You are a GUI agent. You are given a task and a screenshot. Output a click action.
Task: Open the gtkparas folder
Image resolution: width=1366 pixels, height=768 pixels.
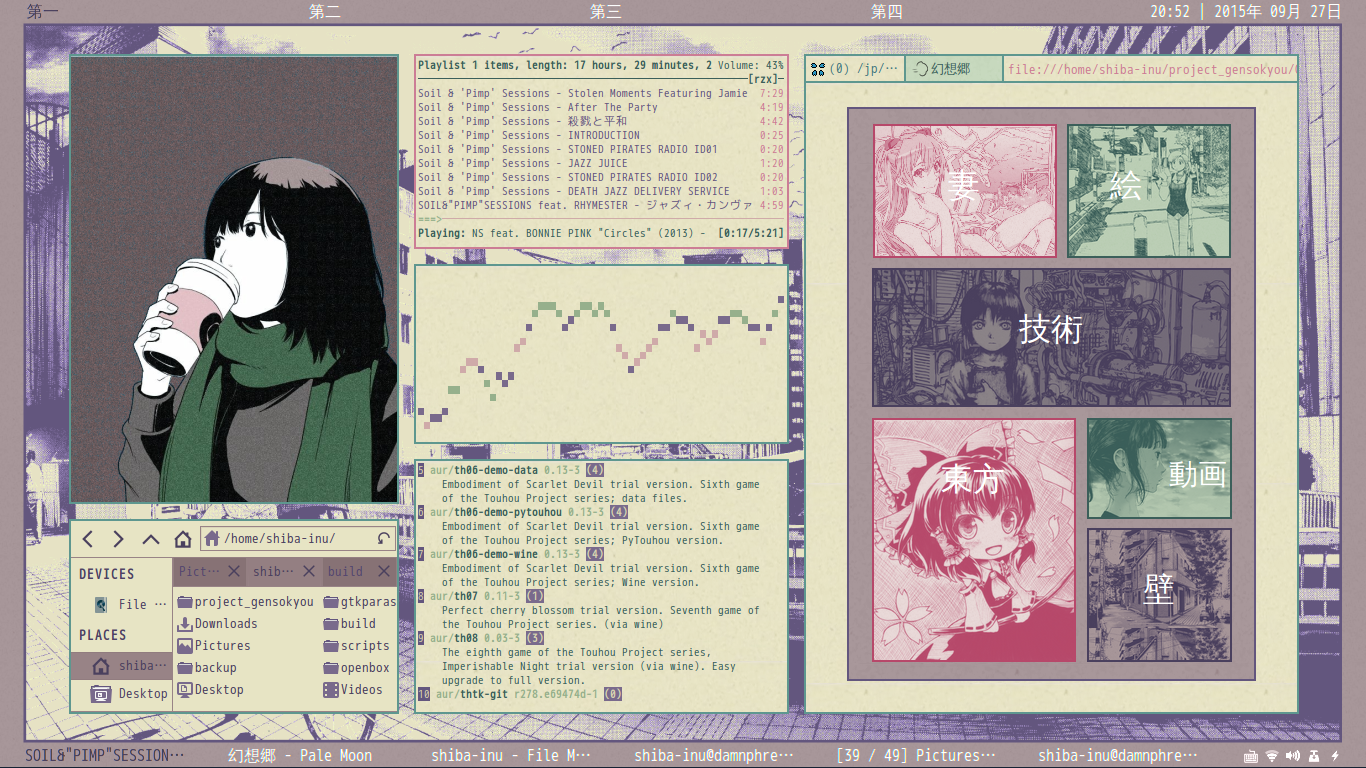(359, 601)
